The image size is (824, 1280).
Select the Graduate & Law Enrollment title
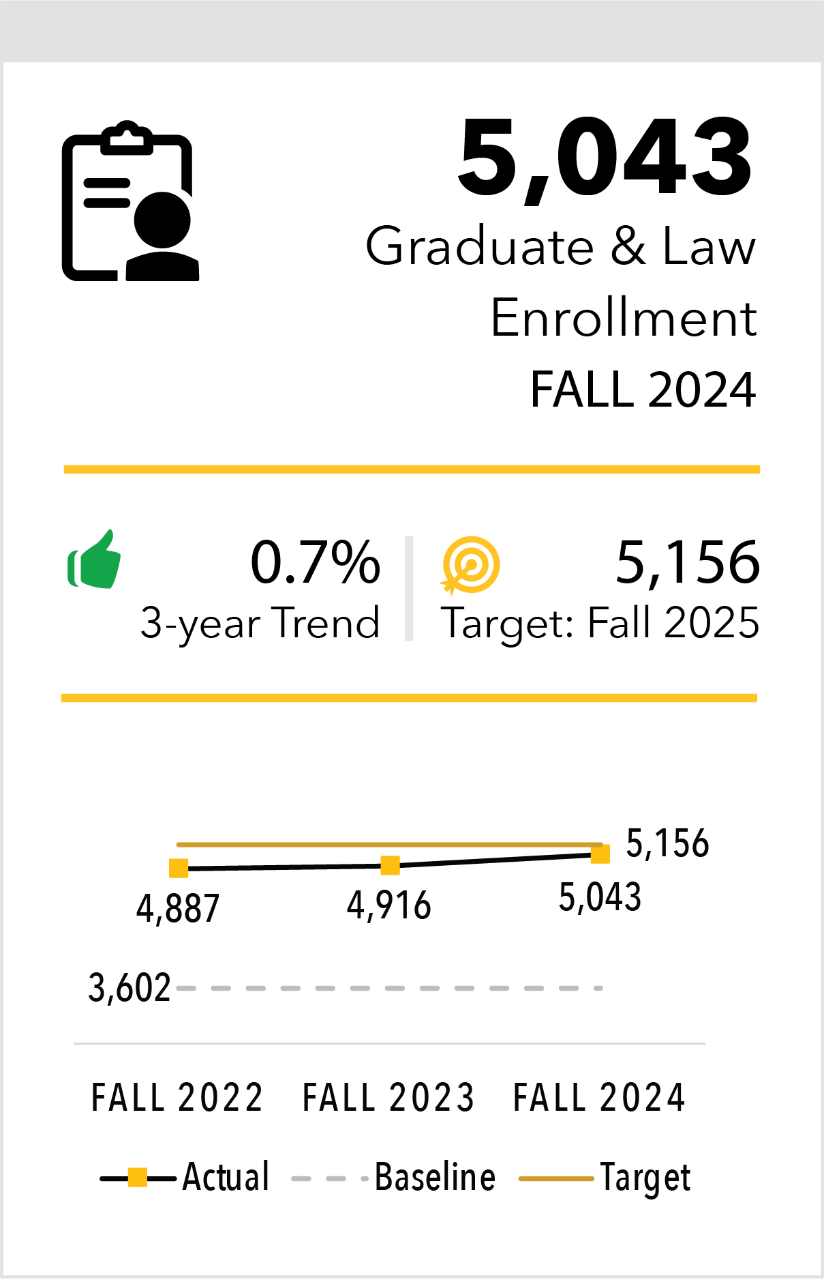(x=561, y=282)
